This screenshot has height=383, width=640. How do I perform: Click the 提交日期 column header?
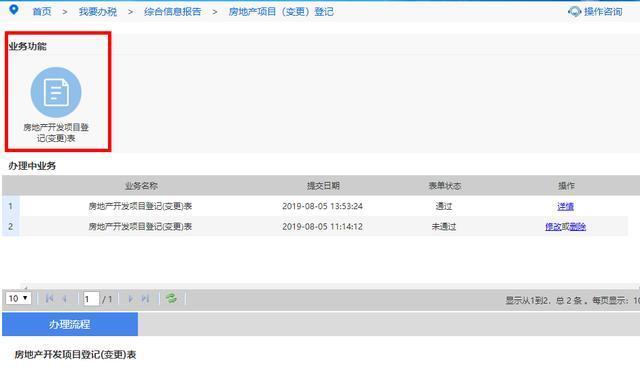323,186
